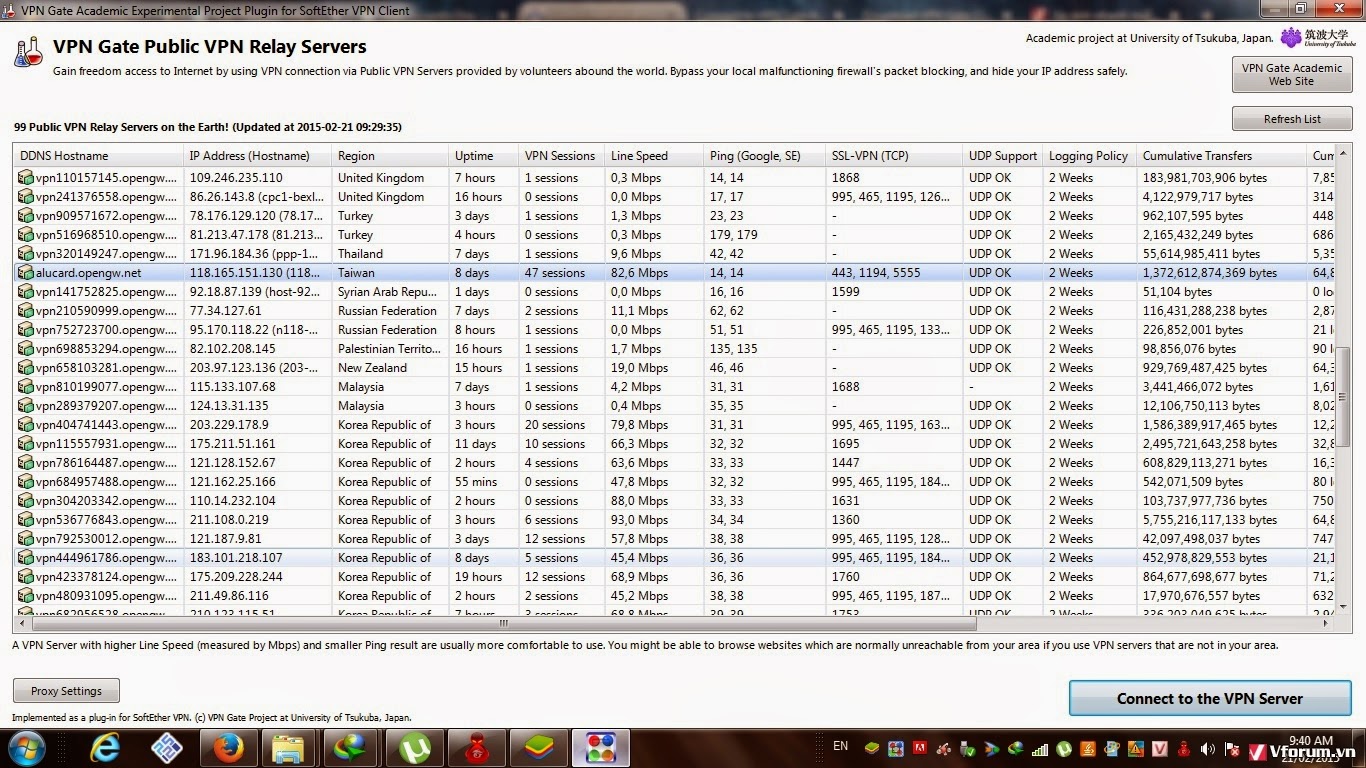Click server icon for vpn289379207 row

click(x=26, y=406)
